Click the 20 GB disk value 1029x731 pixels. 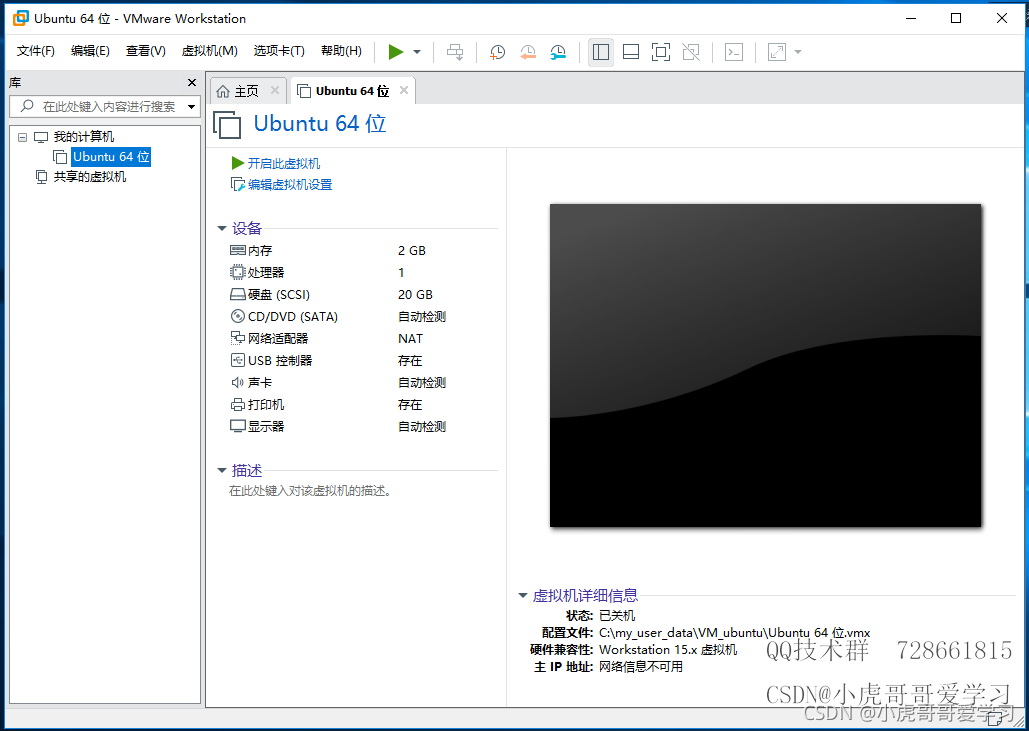point(415,295)
